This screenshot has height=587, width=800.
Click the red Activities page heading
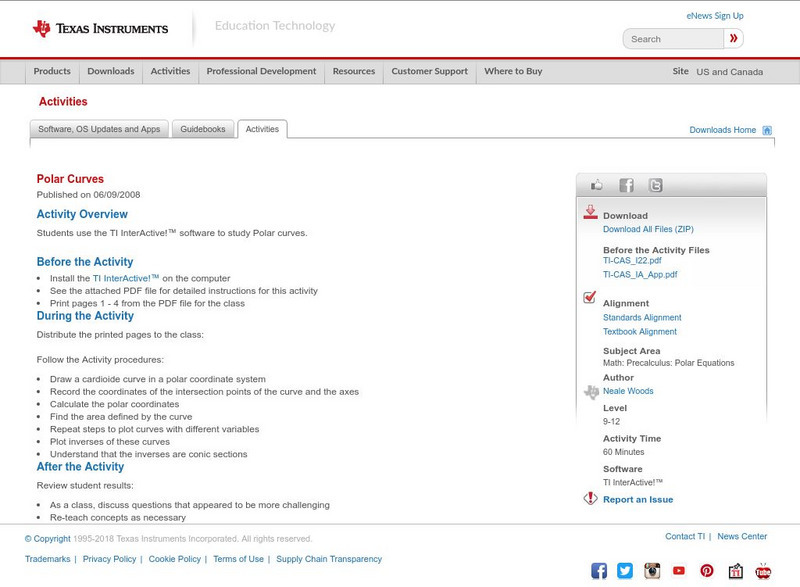(63, 101)
